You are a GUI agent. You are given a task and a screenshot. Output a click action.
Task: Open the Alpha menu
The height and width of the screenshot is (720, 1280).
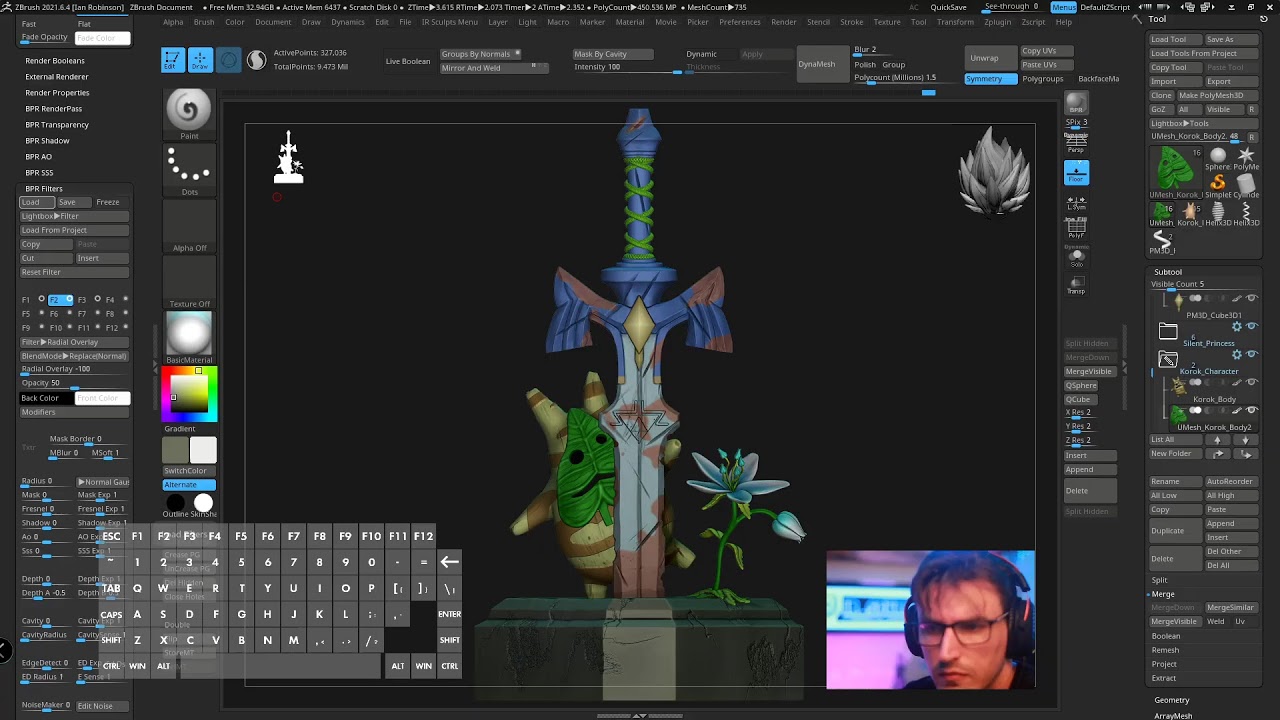173,22
